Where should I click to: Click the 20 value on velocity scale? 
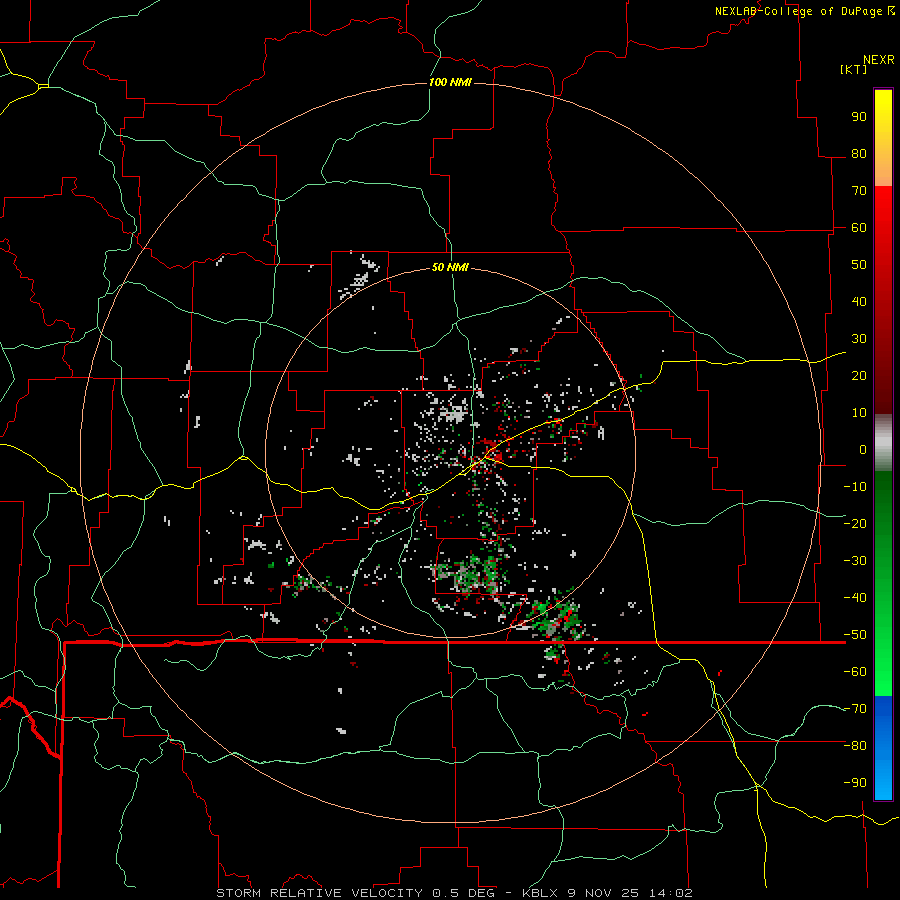tap(859, 375)
